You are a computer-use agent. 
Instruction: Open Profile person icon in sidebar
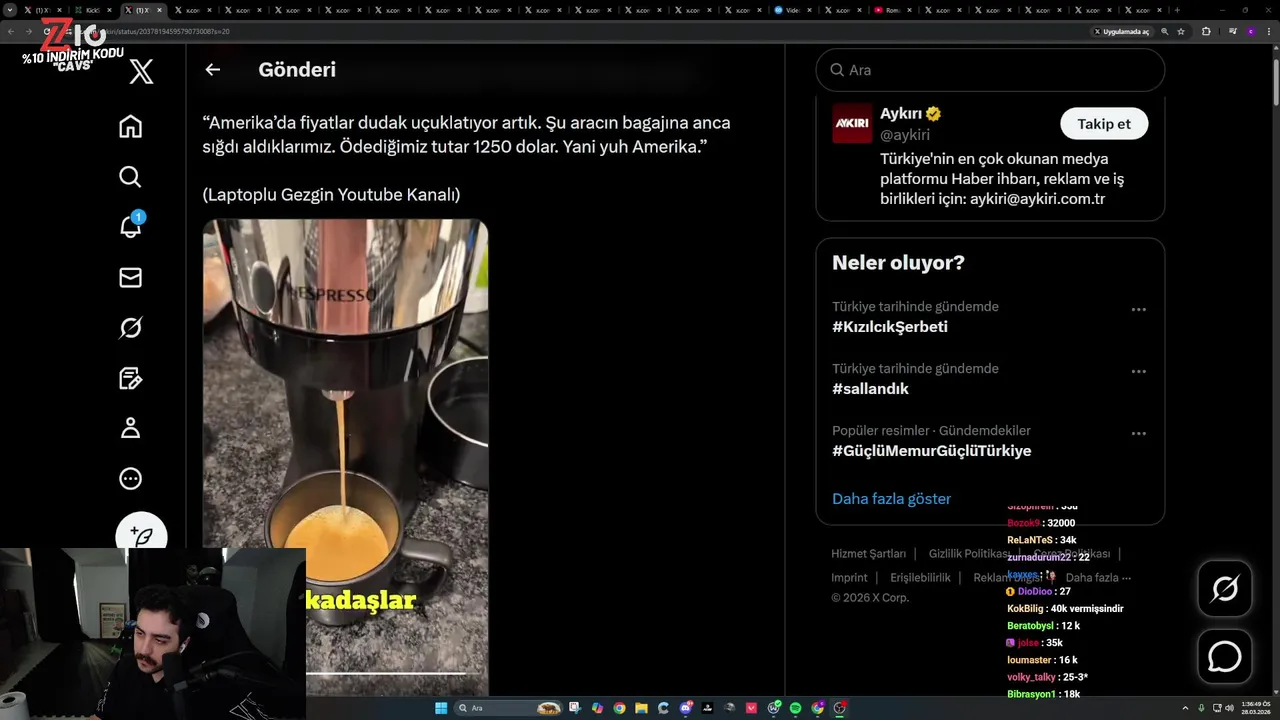click(x=130, y=428)
